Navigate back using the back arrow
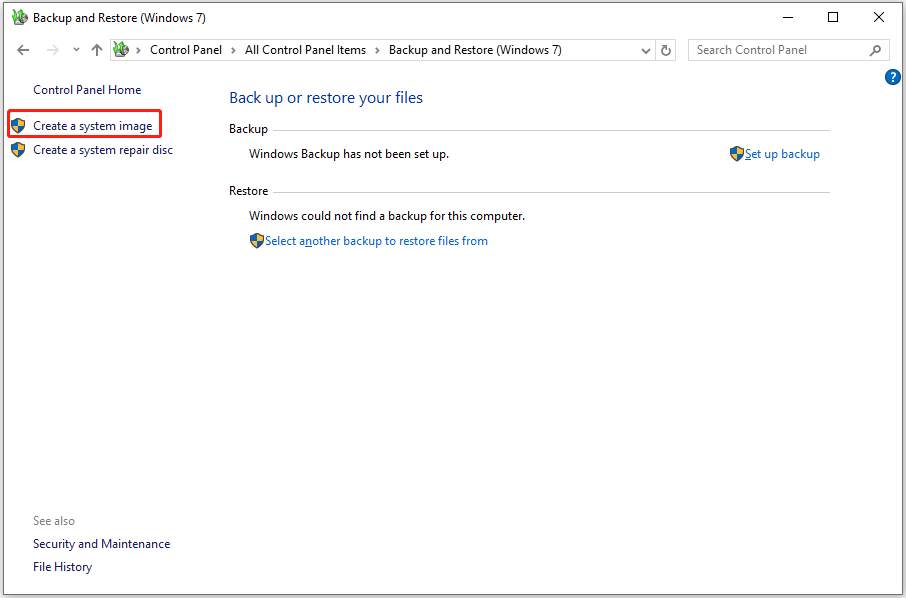Image resolution: width=906 pixels, height=598 pixels. pos(23,49)
